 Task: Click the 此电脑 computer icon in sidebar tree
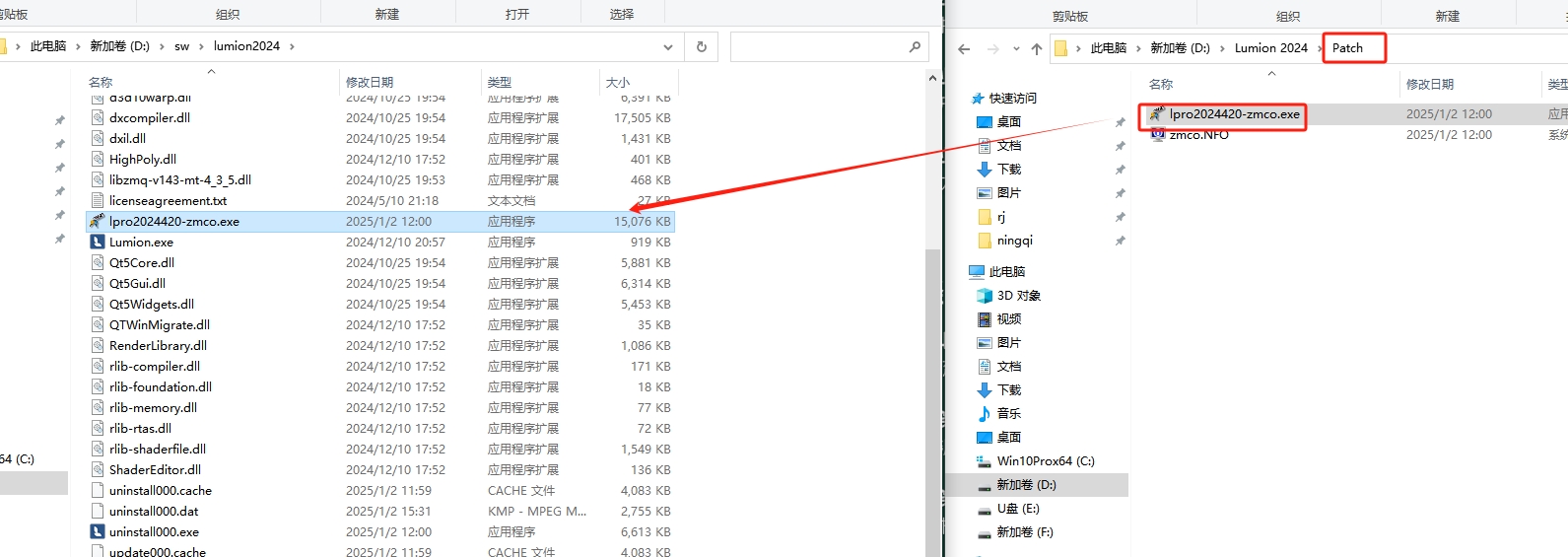pyautogui.click(x=977, y=271)
